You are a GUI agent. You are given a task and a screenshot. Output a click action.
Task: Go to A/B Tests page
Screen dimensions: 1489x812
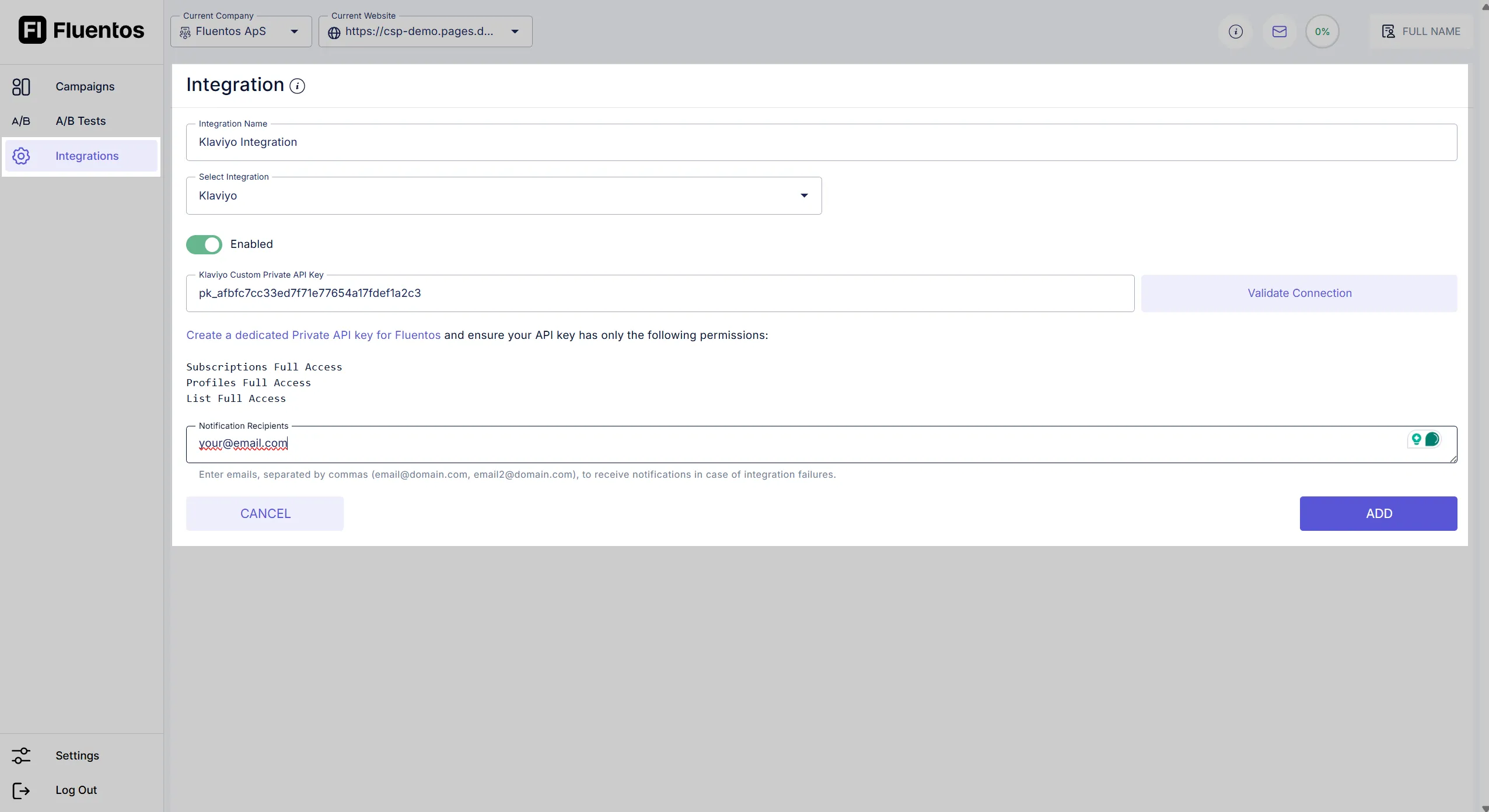82,121
